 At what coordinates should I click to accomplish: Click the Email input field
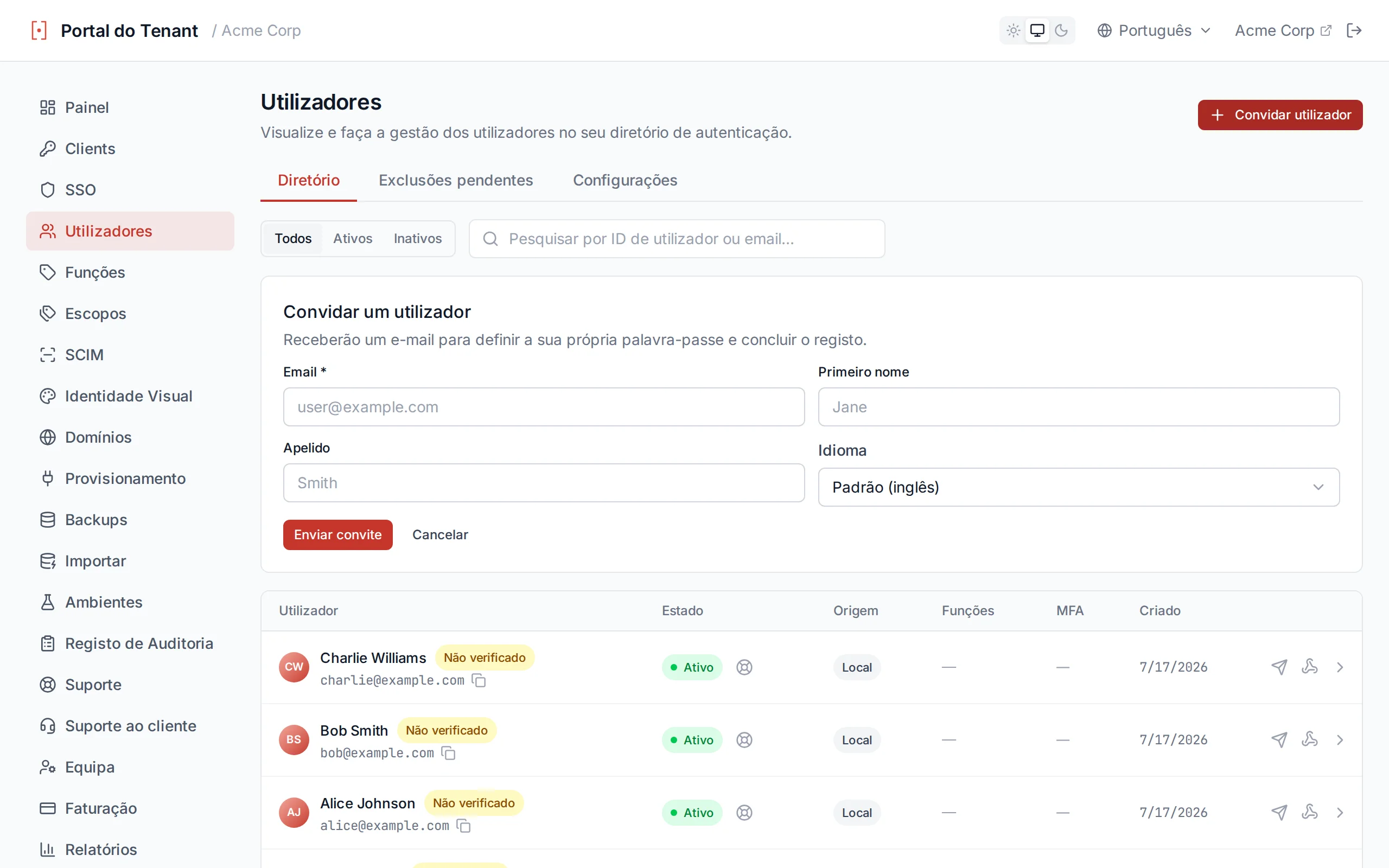pos(544,407)
